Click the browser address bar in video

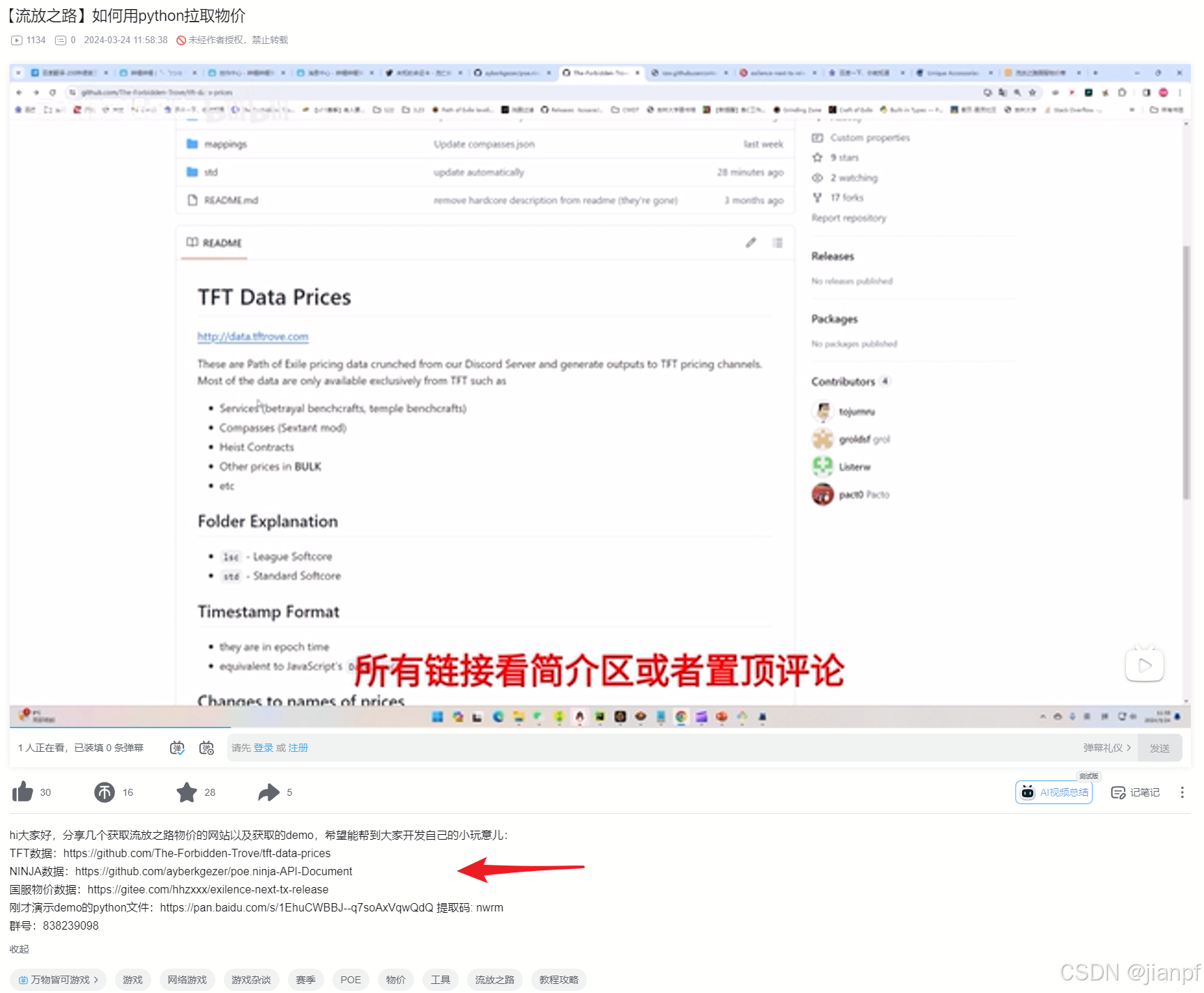click(523, 92)
